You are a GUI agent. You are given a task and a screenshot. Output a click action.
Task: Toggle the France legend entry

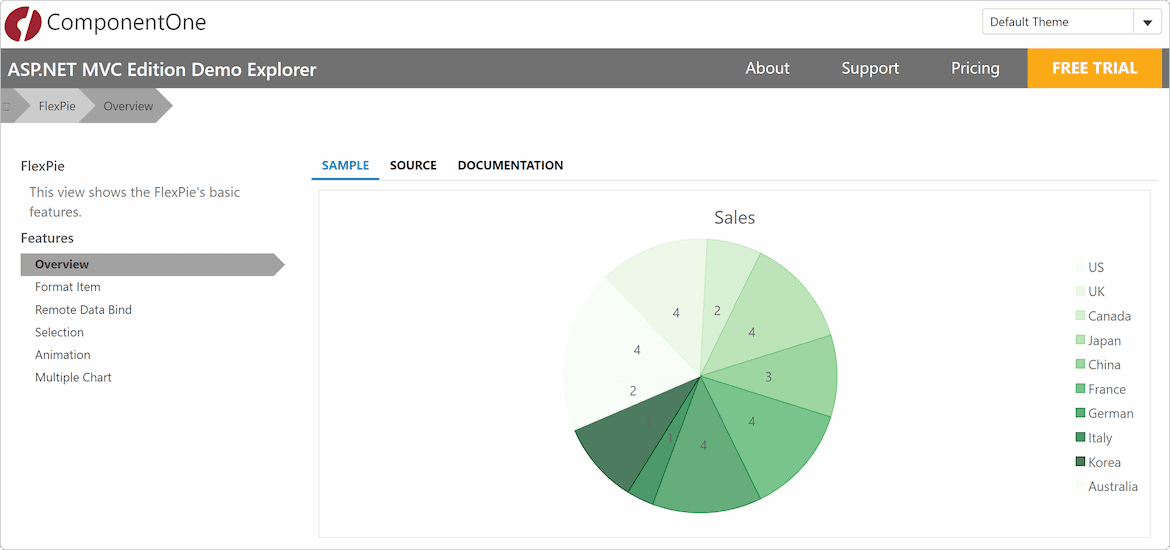pos(1106,389)
